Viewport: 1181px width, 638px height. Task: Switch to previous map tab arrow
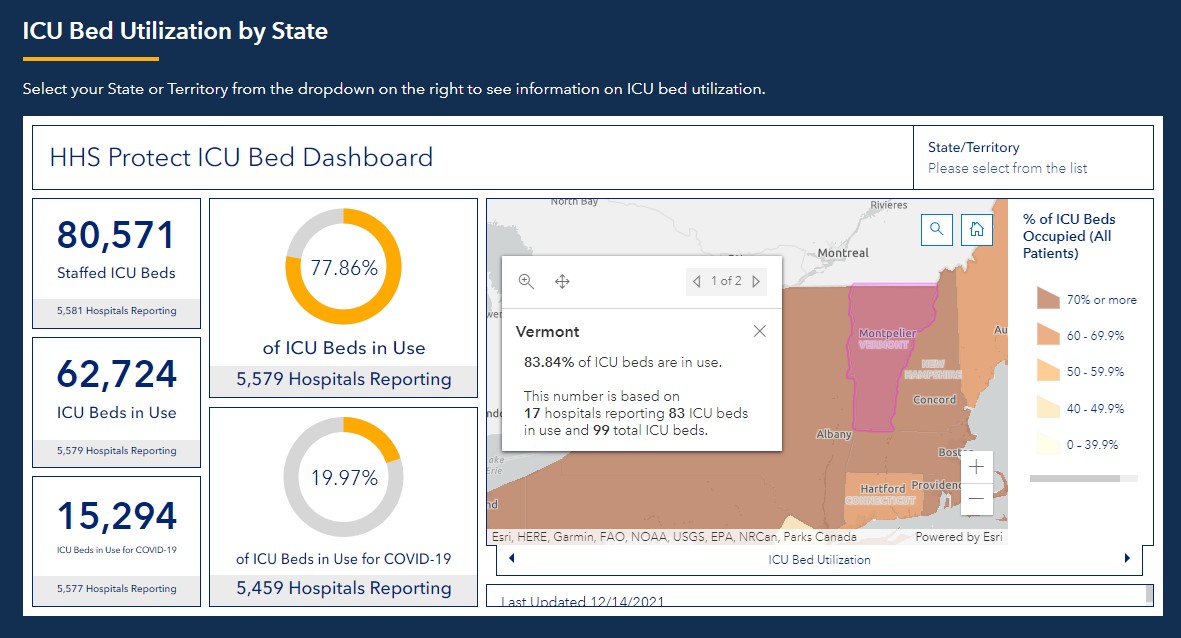512,559
